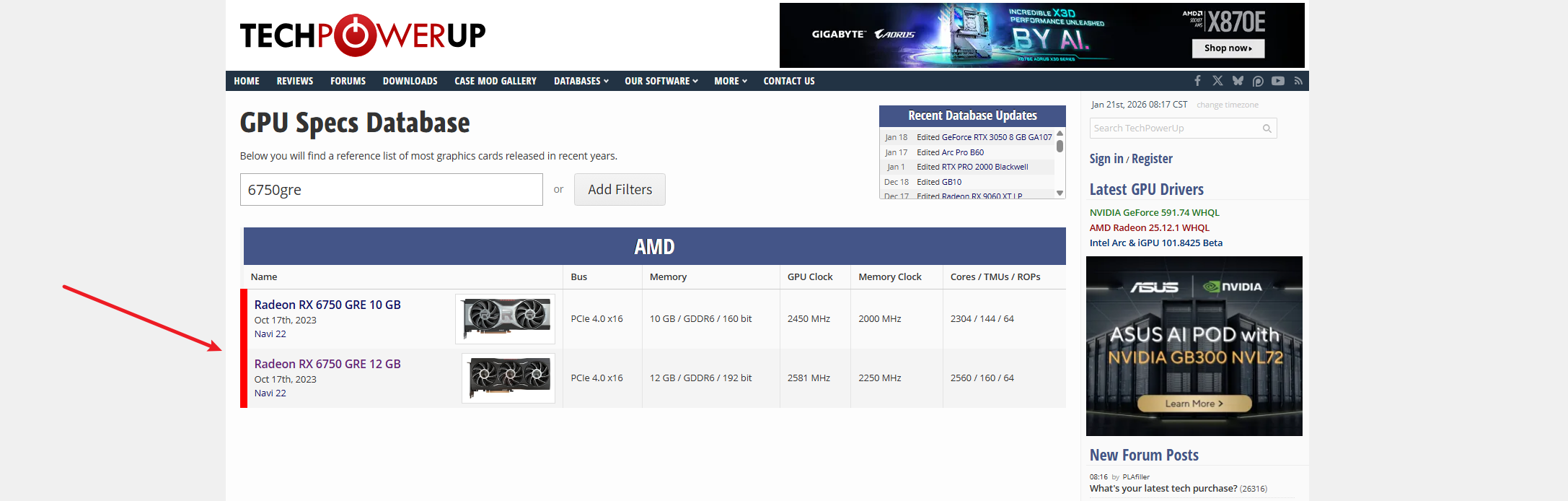Open CASE MOD GALLERY menu item

495,81
